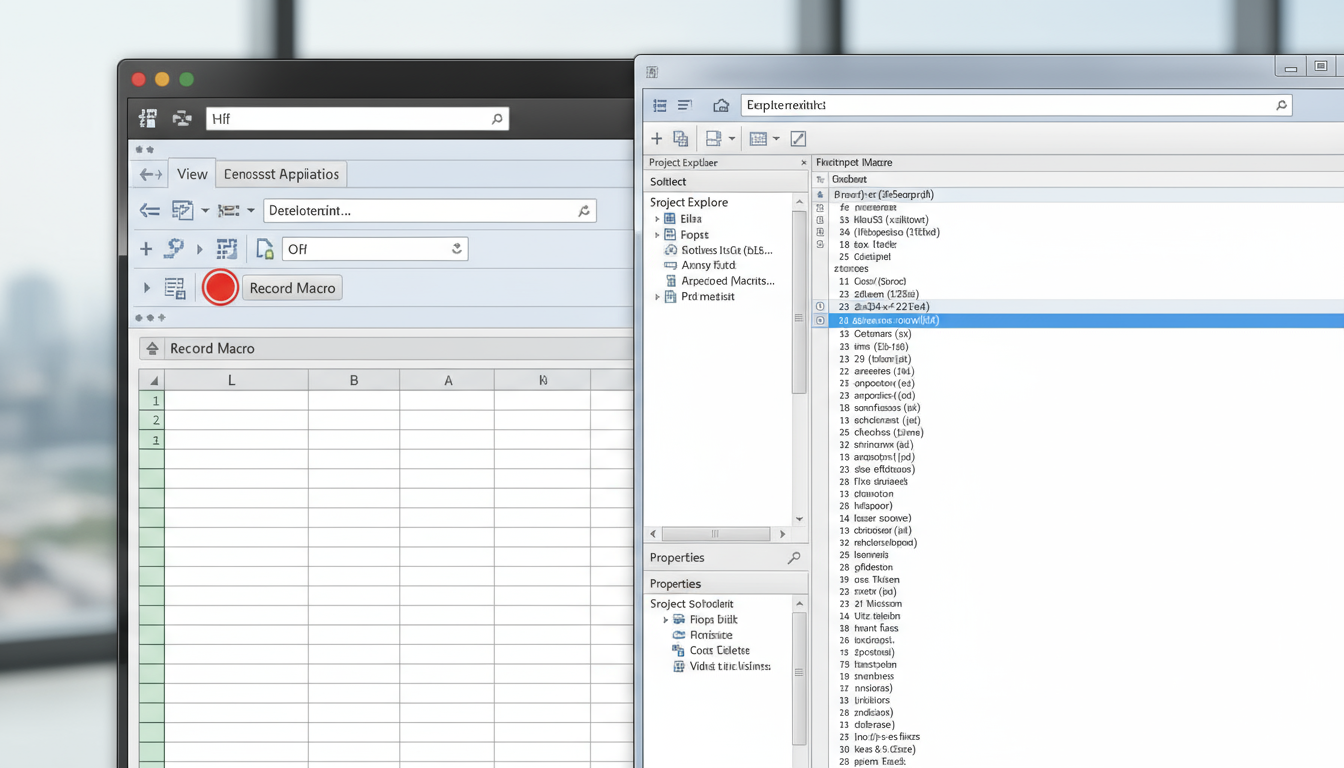Click the Project Explorer horizontal scrollbar thumb
Screen dimensions: 1344x768
click(x=715, y=534)
